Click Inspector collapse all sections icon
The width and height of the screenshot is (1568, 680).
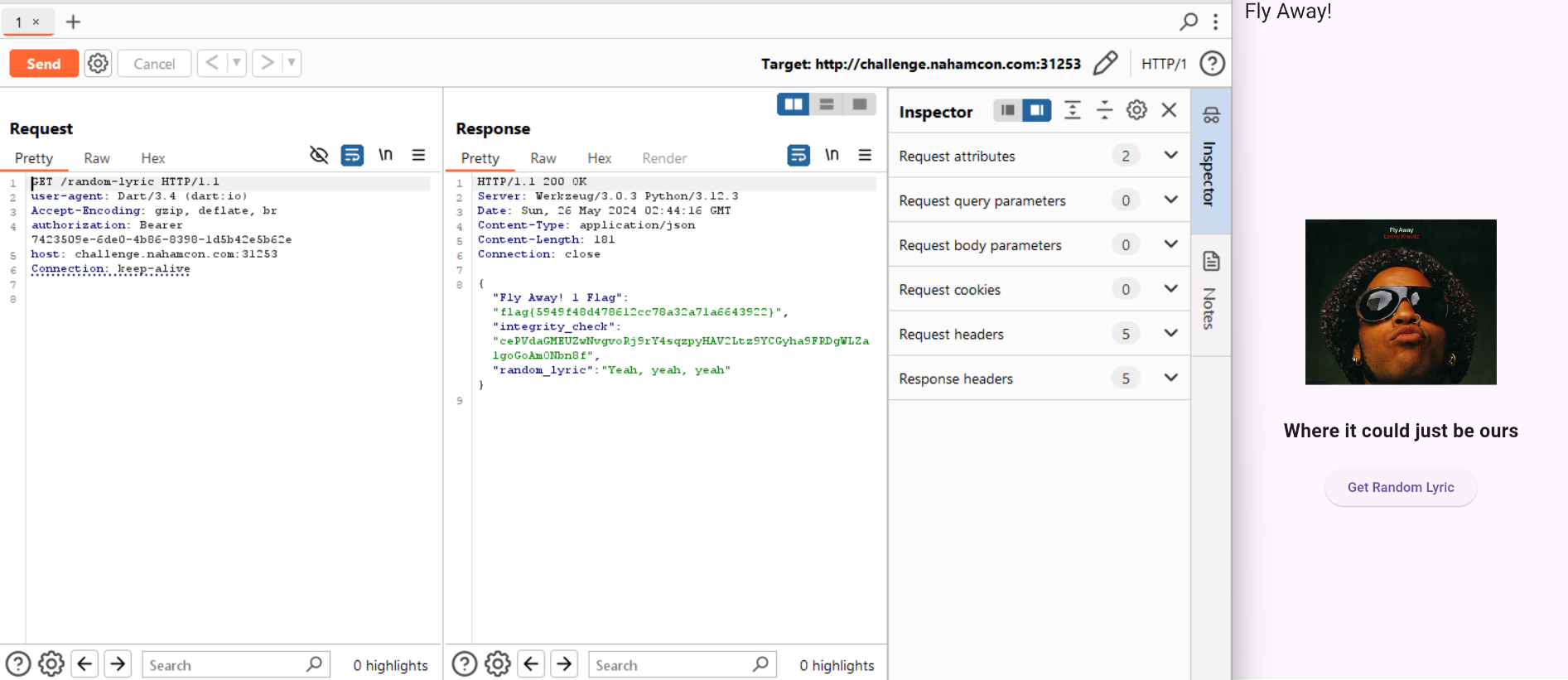click(x=1105, y=110)
